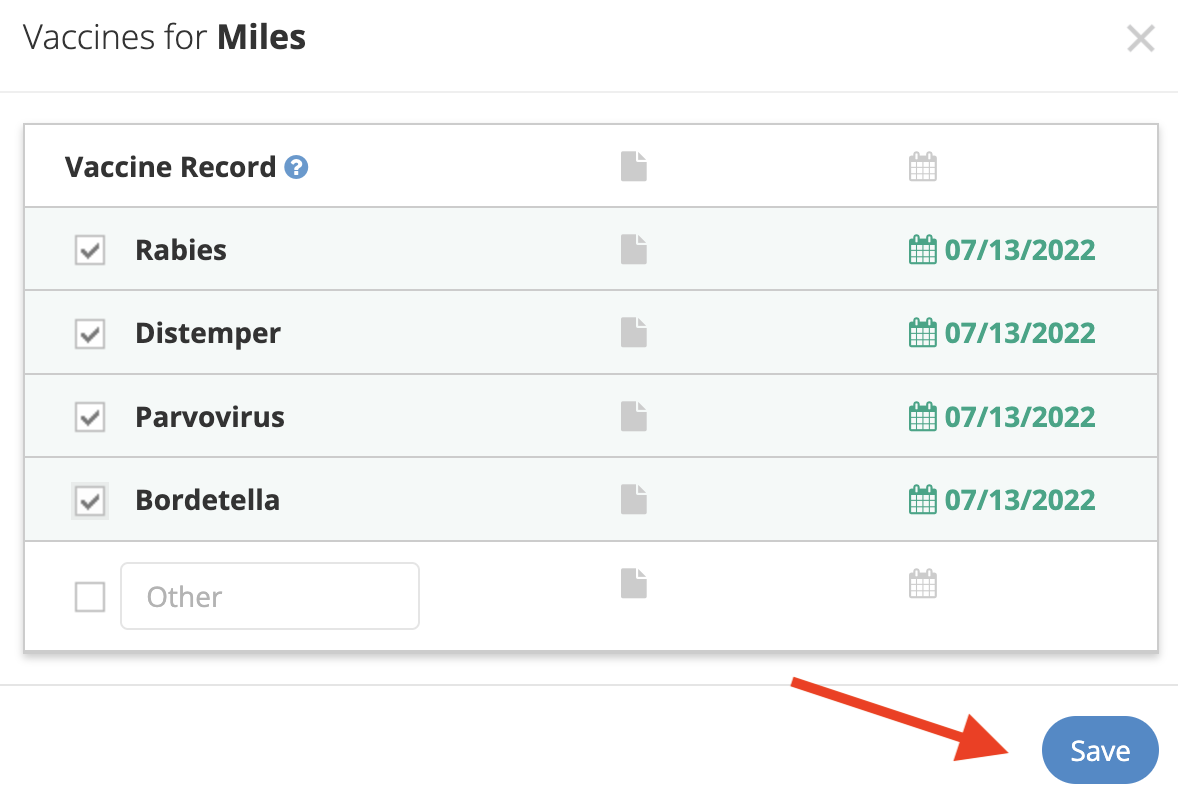Image resolution: width=1178 pixels, height=800 pixels.
Task: Click the Rabies document upload icon
Action: click(x=634, y=249)
